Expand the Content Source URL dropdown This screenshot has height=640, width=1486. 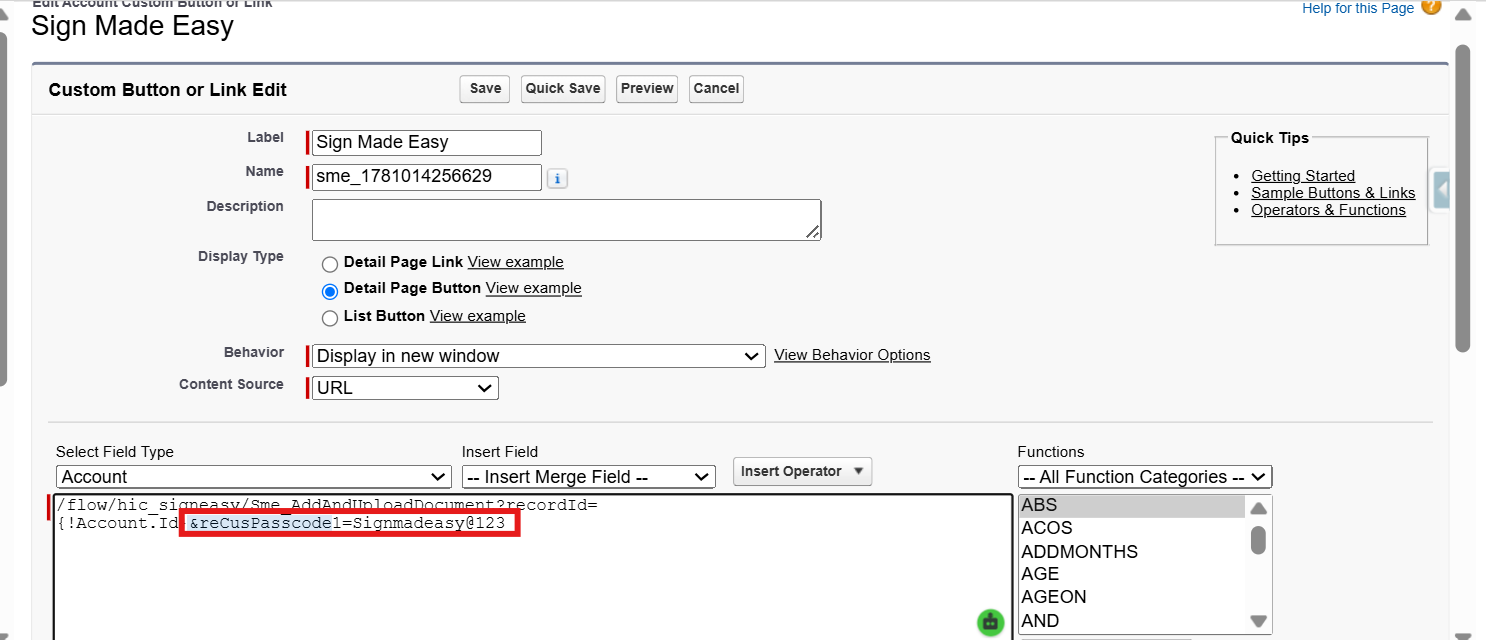point(405,388)
